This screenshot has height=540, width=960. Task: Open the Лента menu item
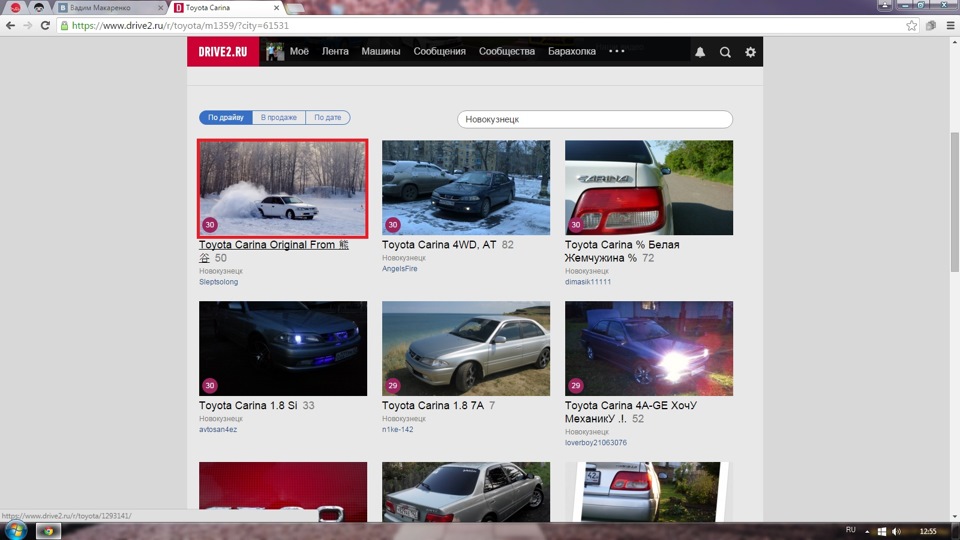click(335, 51)
